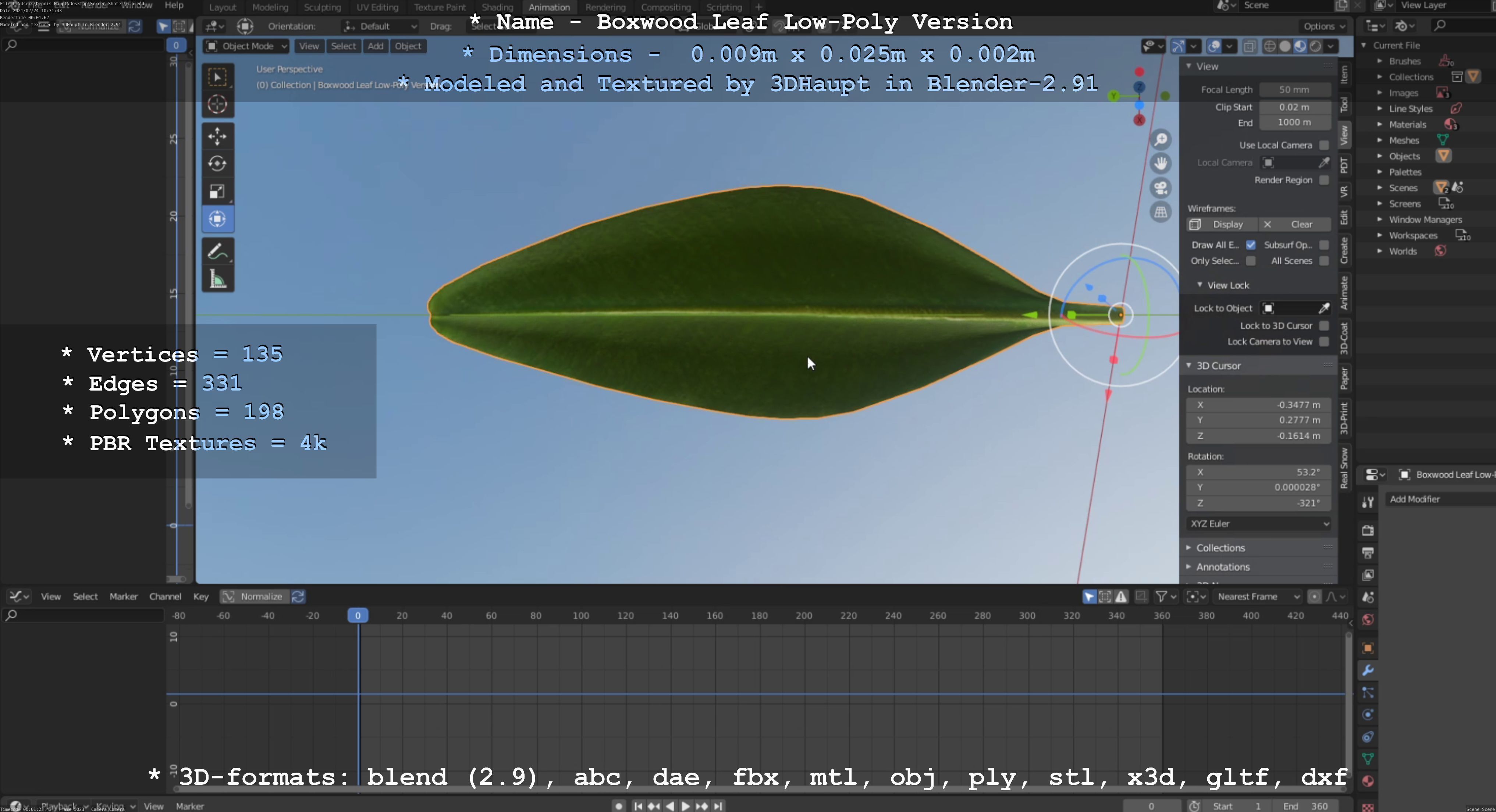Choose the Rotate tool
Image resolution: width=1496 pixels, height=812 pixels.
[218, 164]
